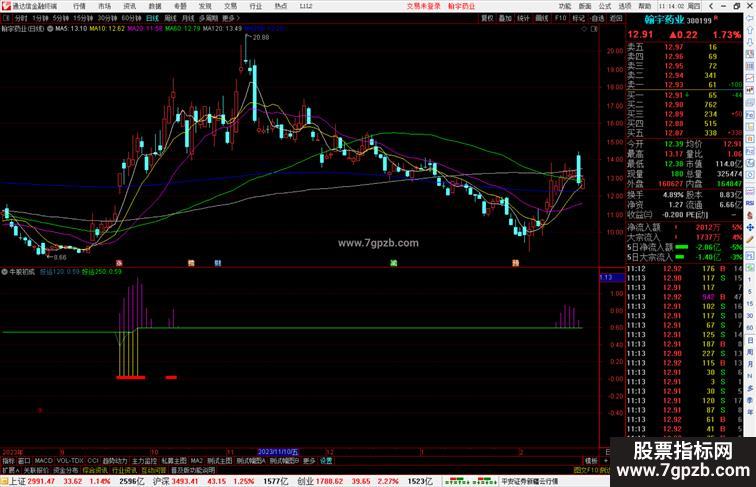This screenshot has width=756, height=487.
Task: Click the 统计 statistics button
Action: pyautogui.click(x=524, y=18)
